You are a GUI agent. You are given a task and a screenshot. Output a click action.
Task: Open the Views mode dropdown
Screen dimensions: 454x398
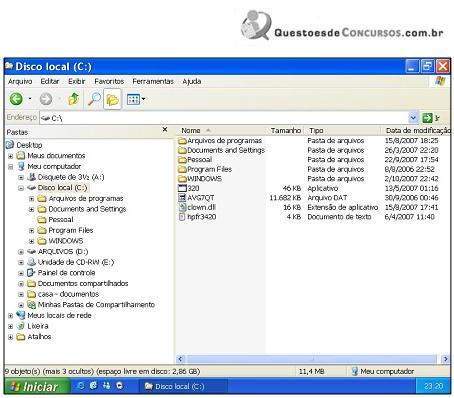coord(136,99)
